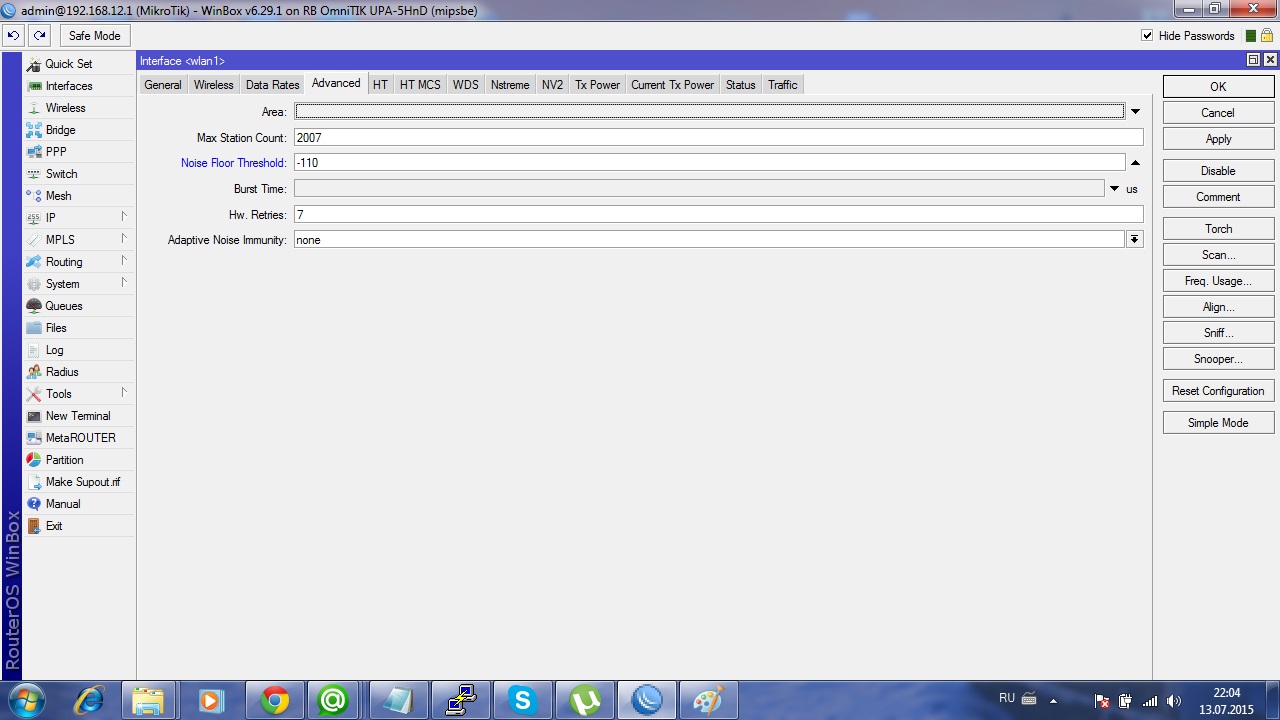Click the Snooper... button

click(1218, 359)
